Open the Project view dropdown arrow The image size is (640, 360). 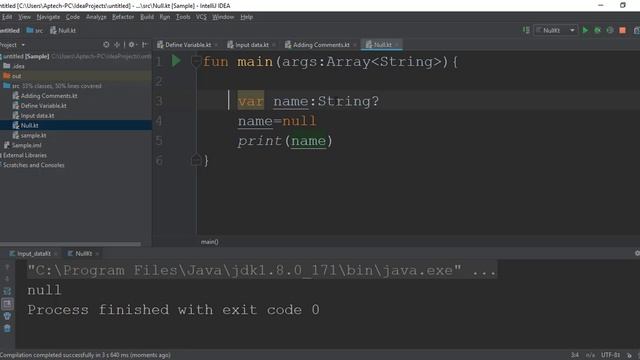(x=23, y=45)
